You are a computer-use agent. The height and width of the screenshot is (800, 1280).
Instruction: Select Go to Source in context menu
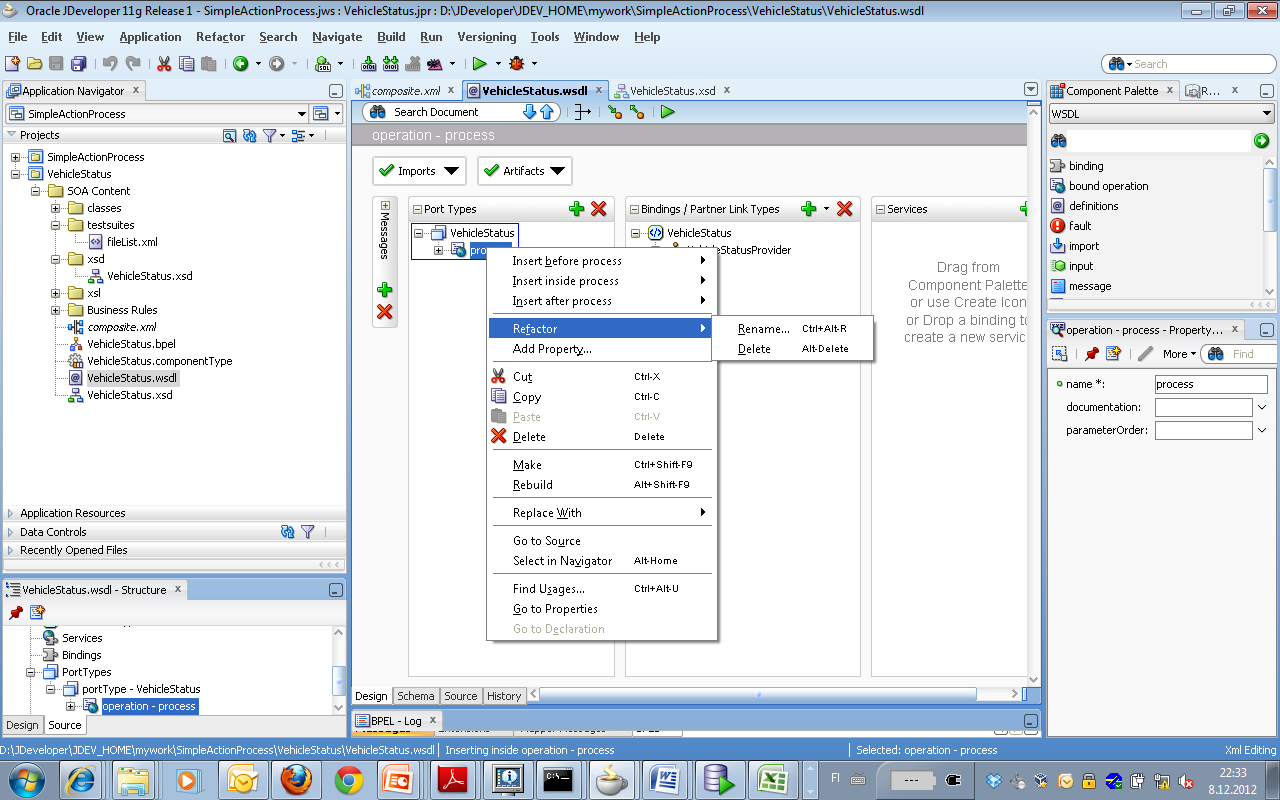(x=601, y=541)
